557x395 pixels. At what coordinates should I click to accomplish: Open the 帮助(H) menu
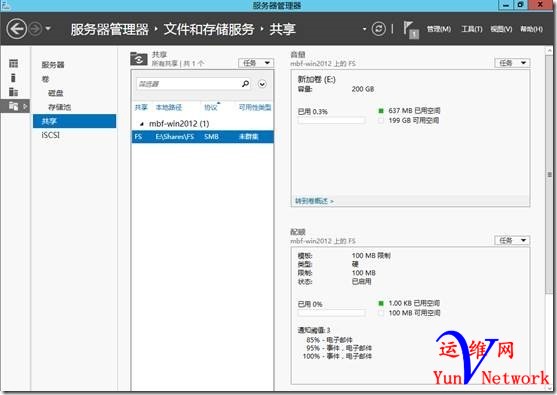(x=531, y=29)
